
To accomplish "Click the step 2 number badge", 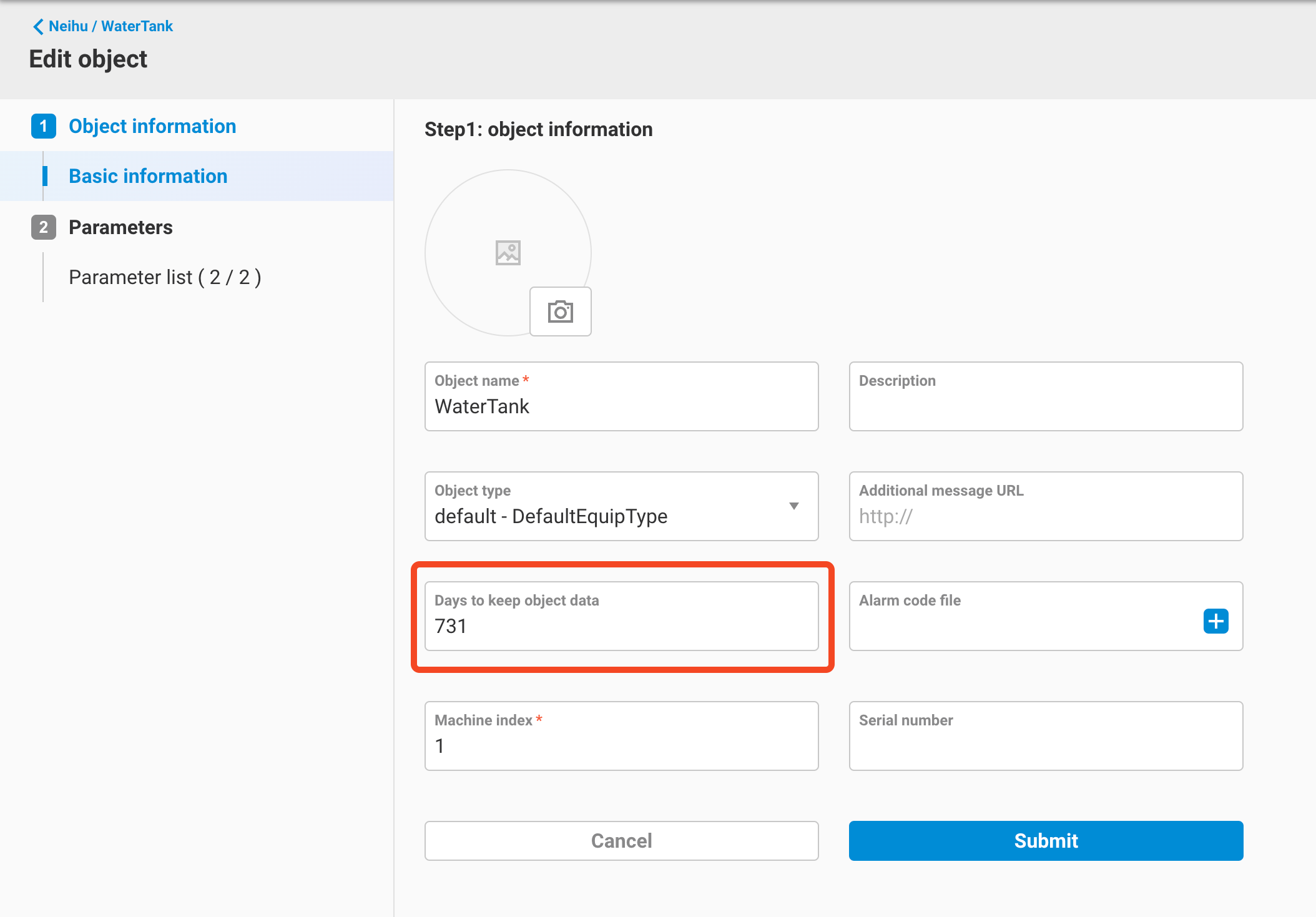I will 43,227.
